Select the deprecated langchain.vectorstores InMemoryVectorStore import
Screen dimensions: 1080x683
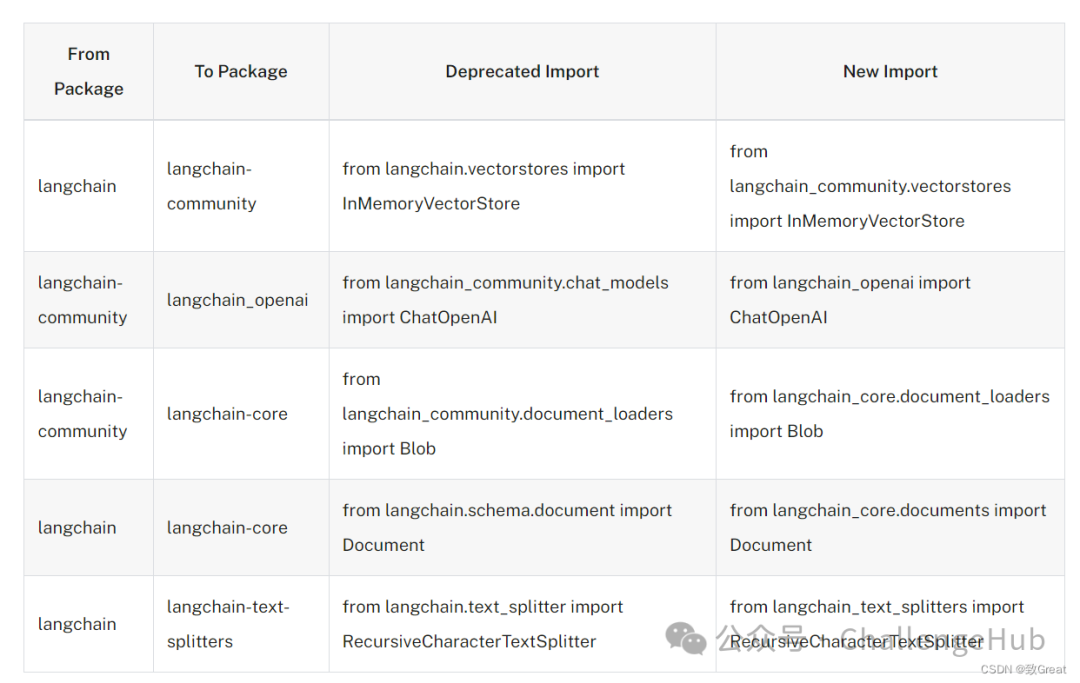[484, 186]
